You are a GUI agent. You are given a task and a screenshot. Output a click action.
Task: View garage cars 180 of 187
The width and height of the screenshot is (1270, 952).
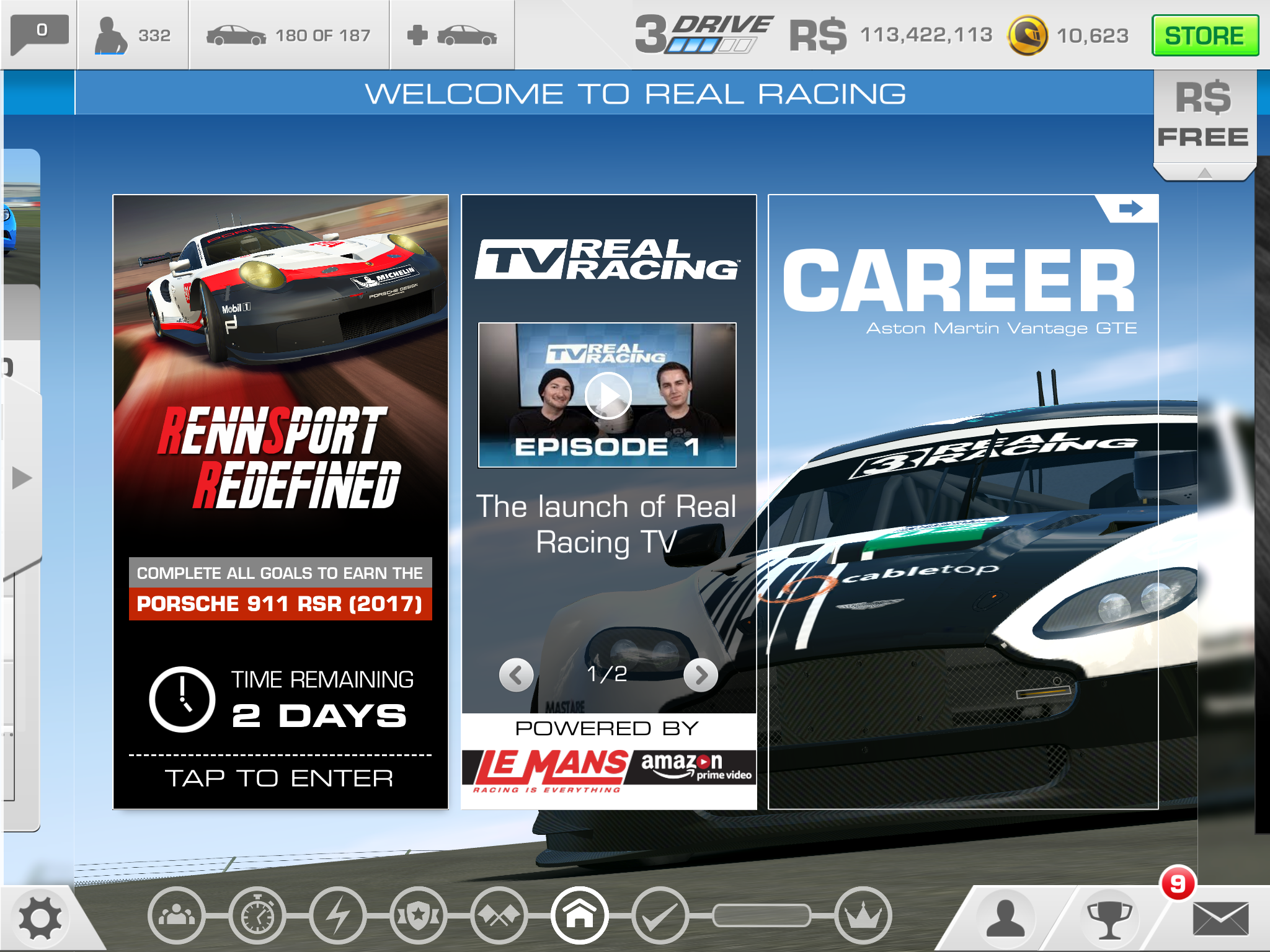click(289, 35)
